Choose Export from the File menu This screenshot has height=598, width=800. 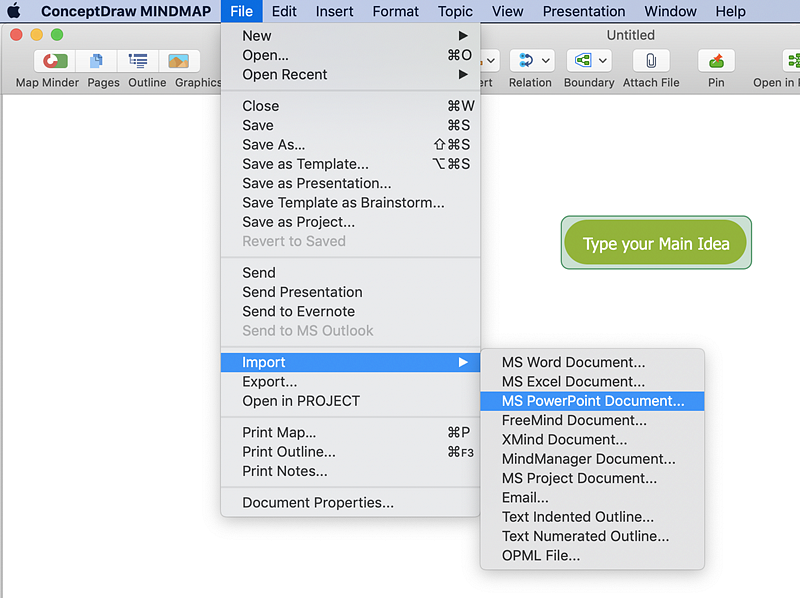click(x=269, y=381)
